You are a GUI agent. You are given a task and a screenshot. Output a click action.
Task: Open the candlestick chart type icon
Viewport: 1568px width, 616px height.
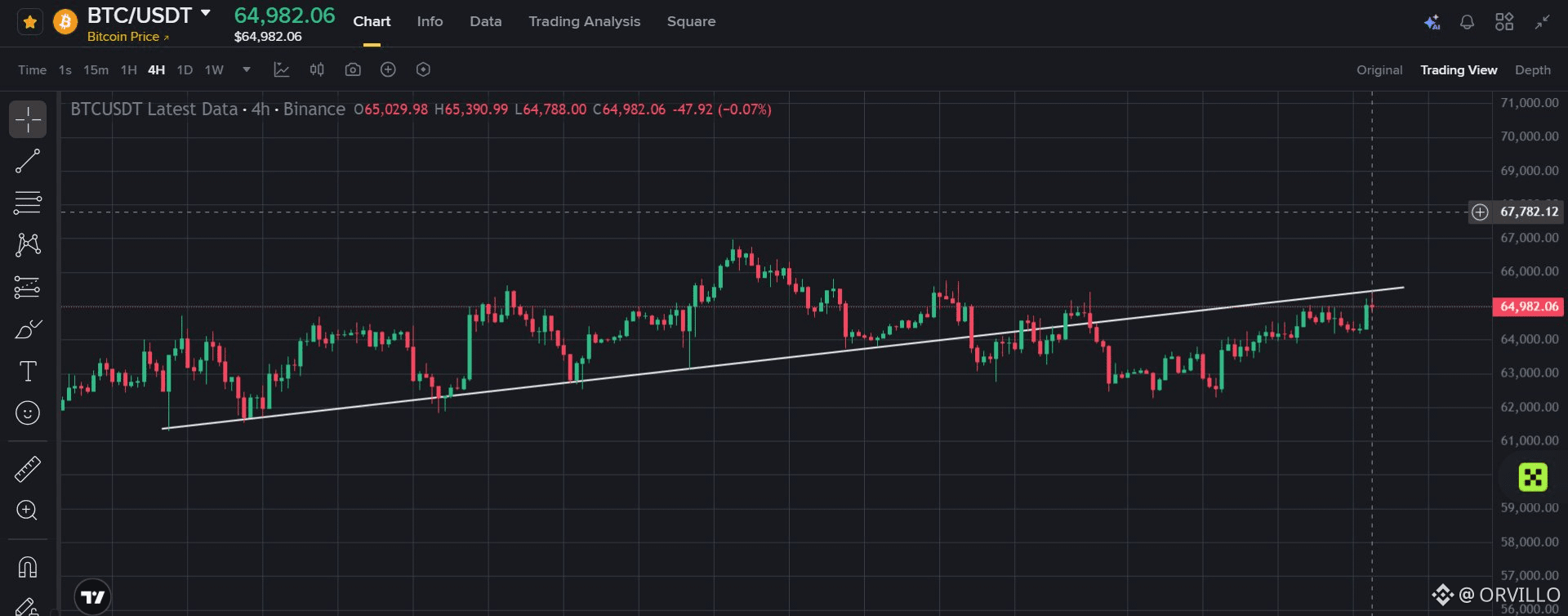point(317,70)
